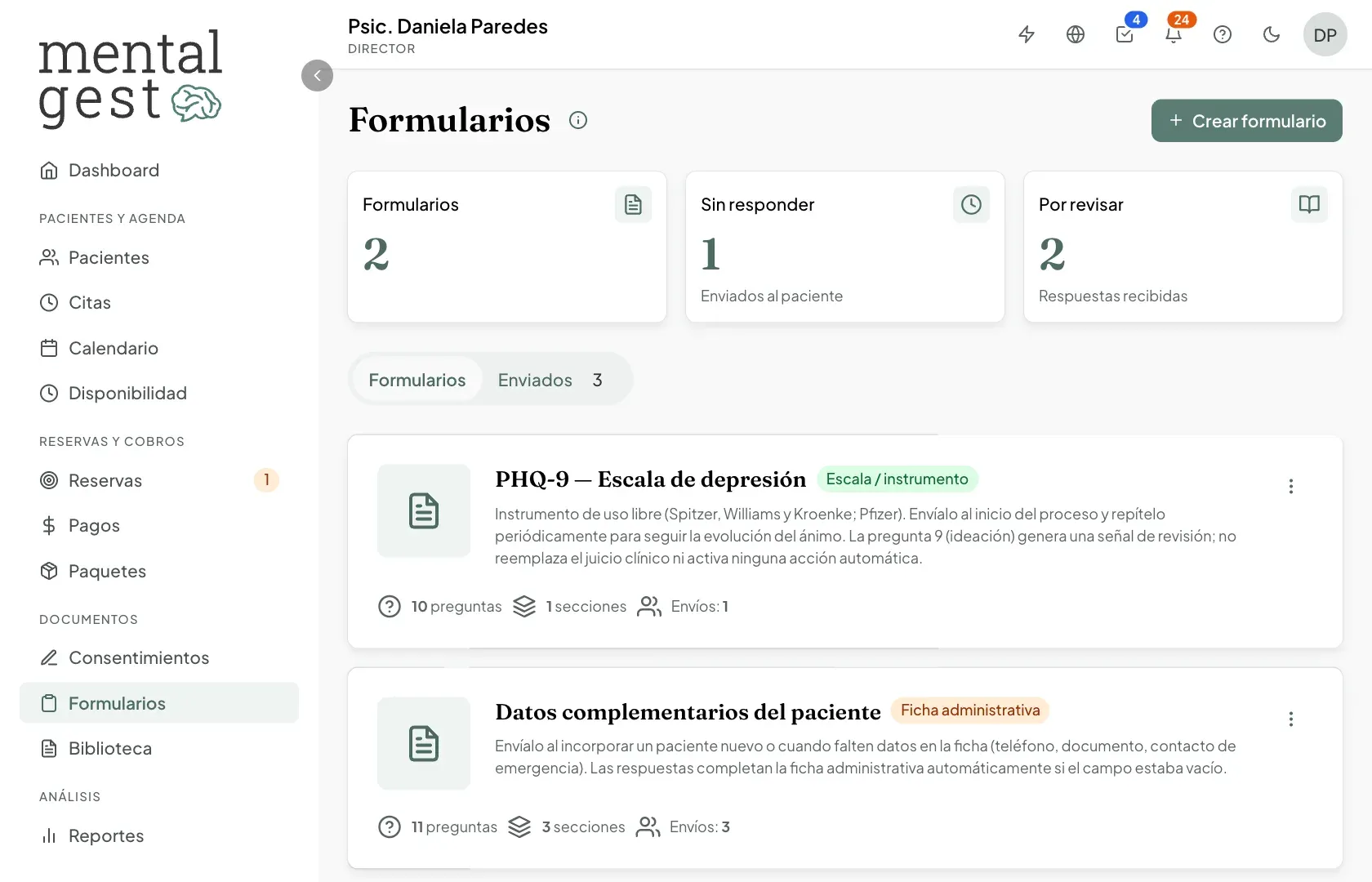Screen dimensions: 1372x882
Task: Open Calendario in the sidebar
Action: point(159,348)
